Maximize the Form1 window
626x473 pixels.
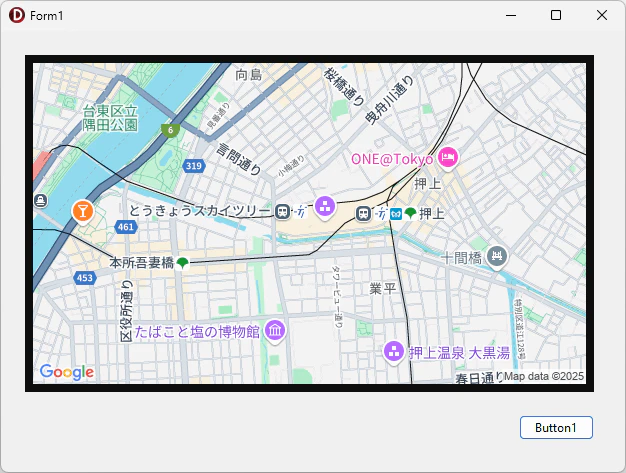(556, 15)
